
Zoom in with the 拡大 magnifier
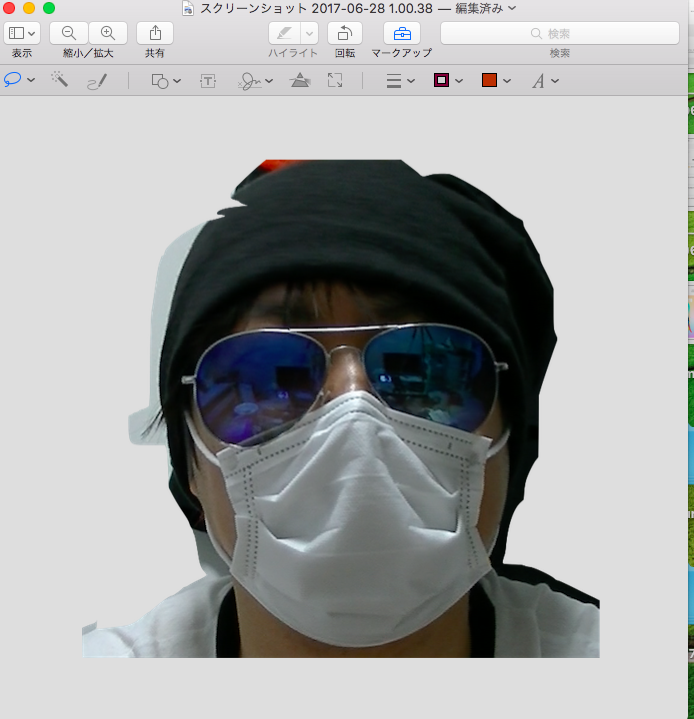point(108,33)
